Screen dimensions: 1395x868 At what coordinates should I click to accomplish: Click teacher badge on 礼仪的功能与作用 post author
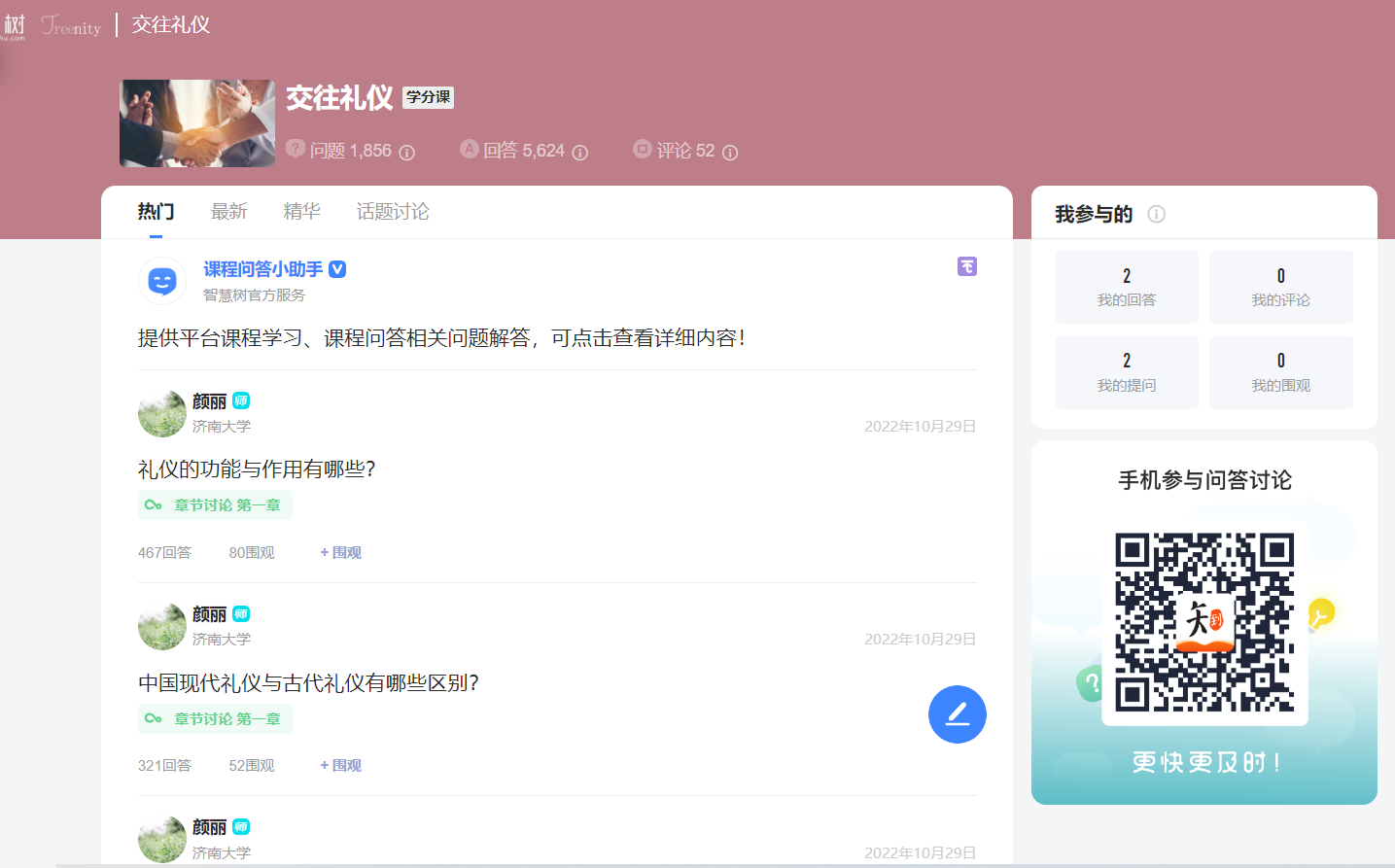[241, 400]
